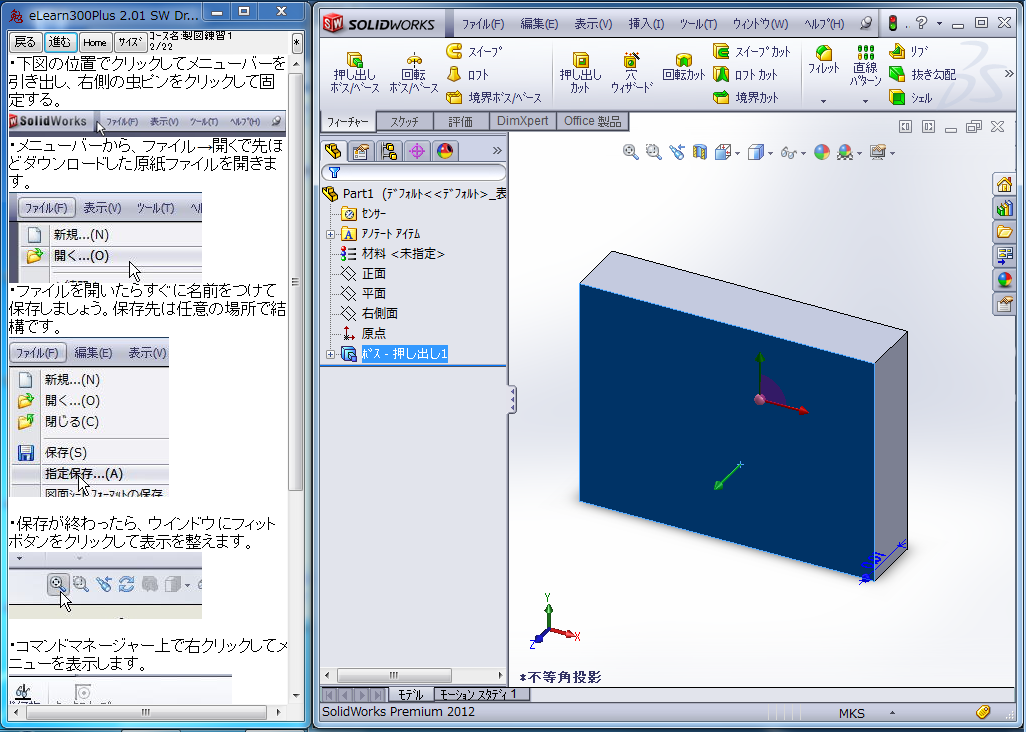1026x732 pixels.
Task: Toggle the Section View icon
Action: [x=699, y=152]
